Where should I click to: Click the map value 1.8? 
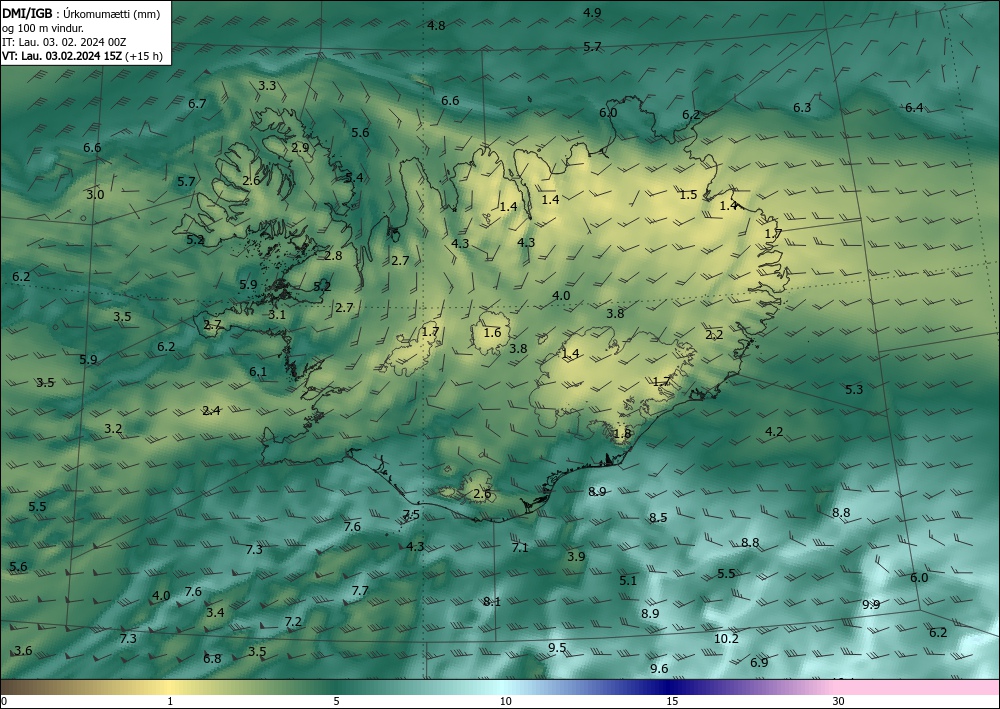point(622,434)
